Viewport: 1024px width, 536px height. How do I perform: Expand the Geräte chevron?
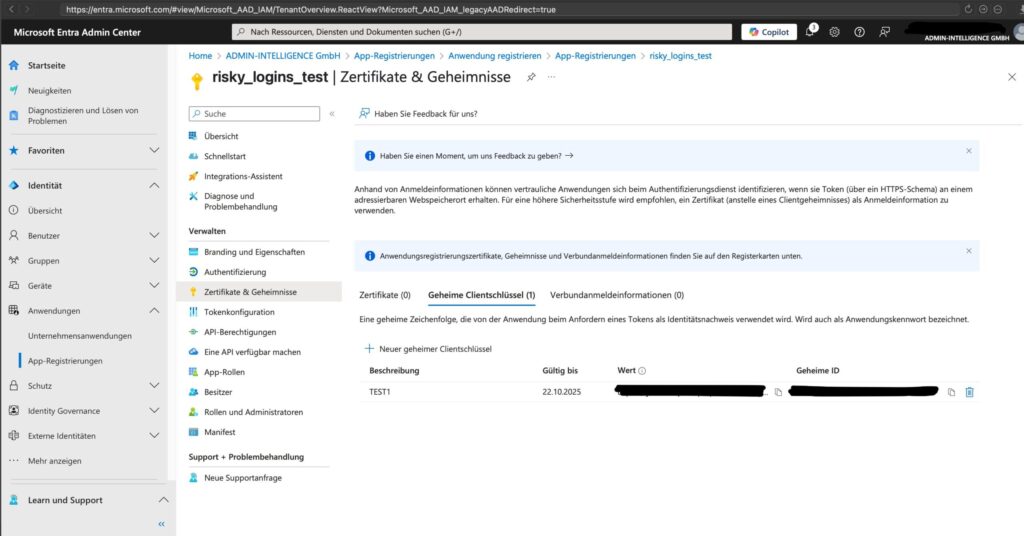[154, 285]
